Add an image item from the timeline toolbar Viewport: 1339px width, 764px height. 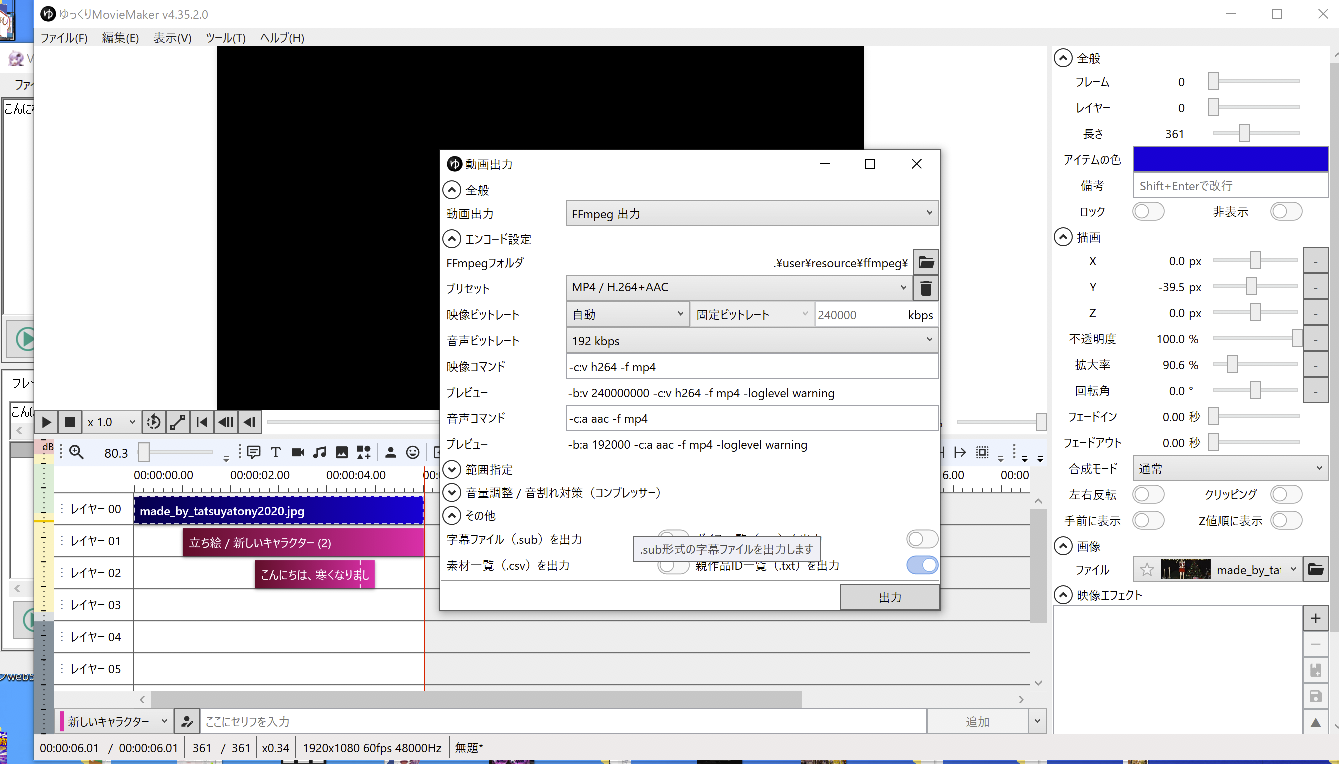[x=342, y=452]
